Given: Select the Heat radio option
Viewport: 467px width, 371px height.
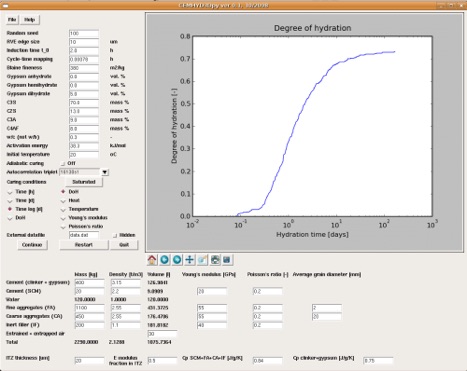Looking at the screenshot, I should coord(63,201).
